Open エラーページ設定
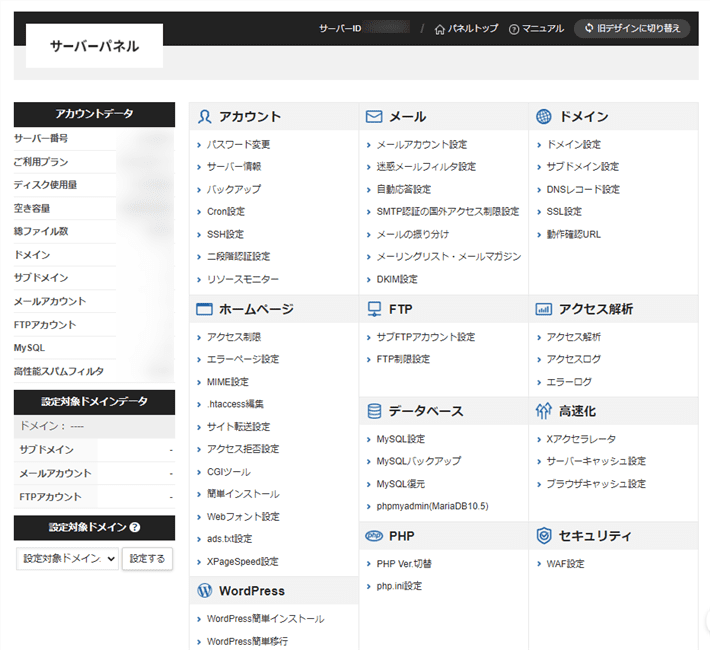The image size is (710, 650). coord(243,359)
